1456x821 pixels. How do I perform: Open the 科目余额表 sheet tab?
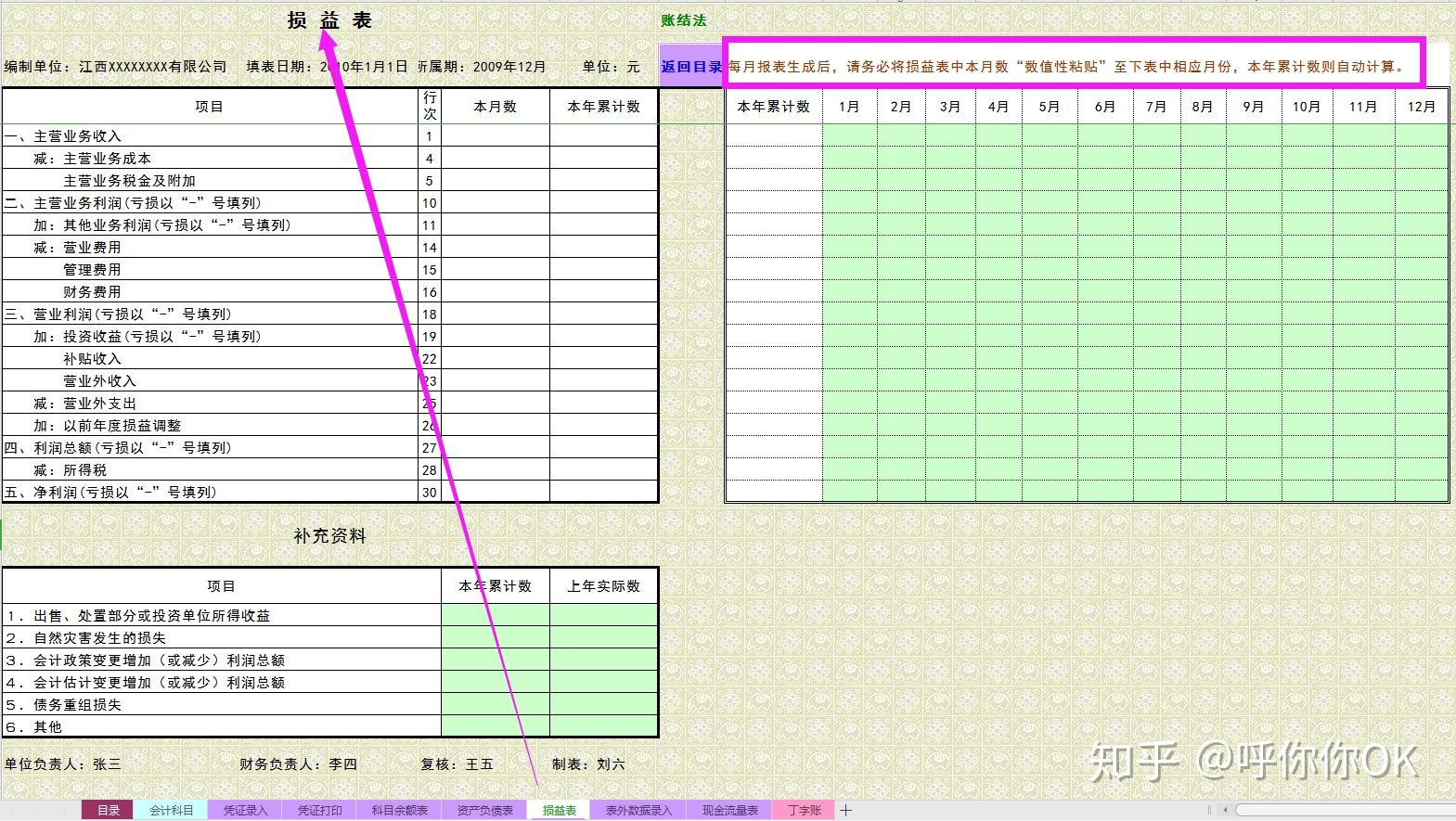tap(399, 810)
